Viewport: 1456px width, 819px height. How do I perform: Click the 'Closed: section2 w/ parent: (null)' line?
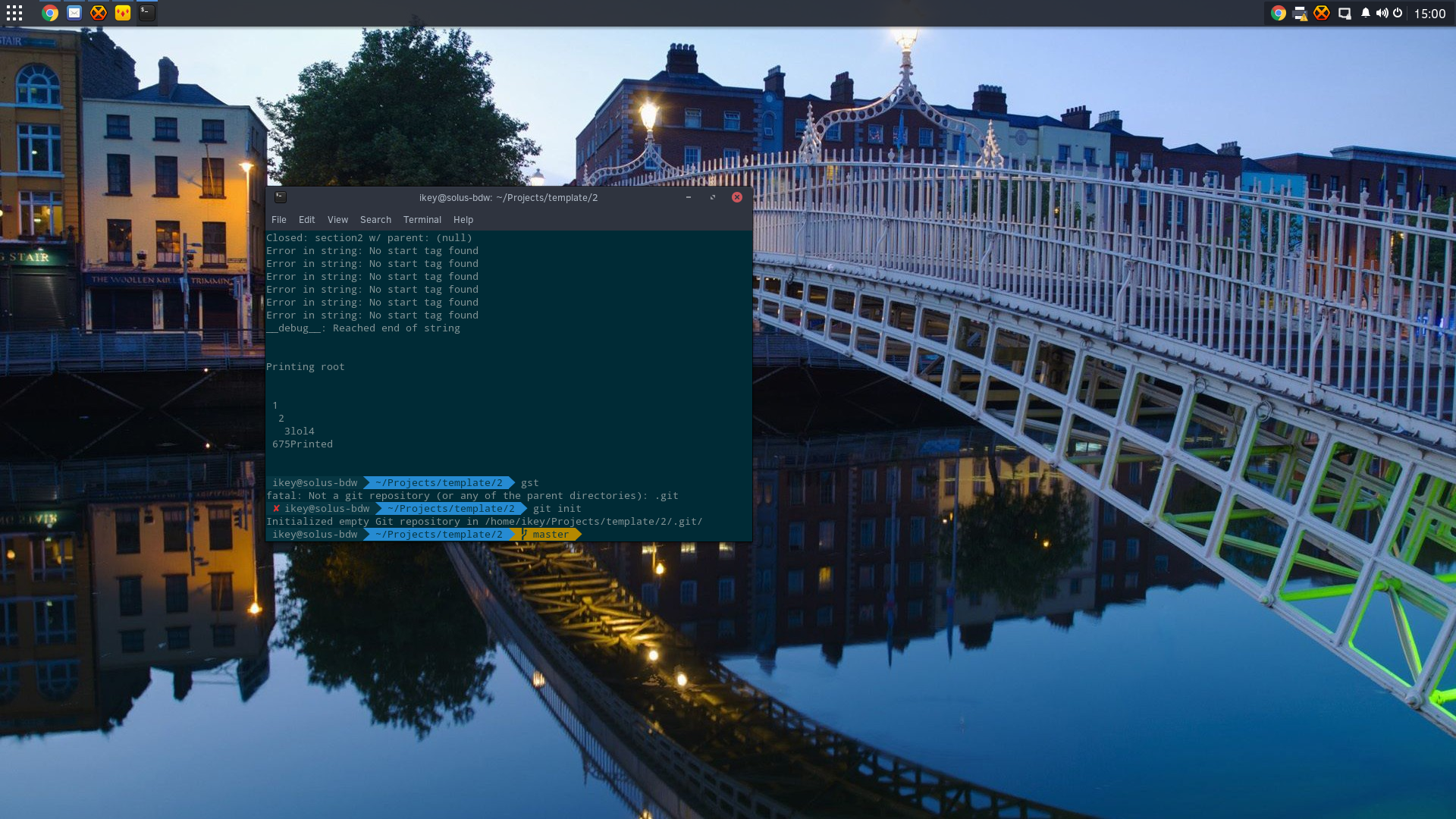click(x=369, y=238)
